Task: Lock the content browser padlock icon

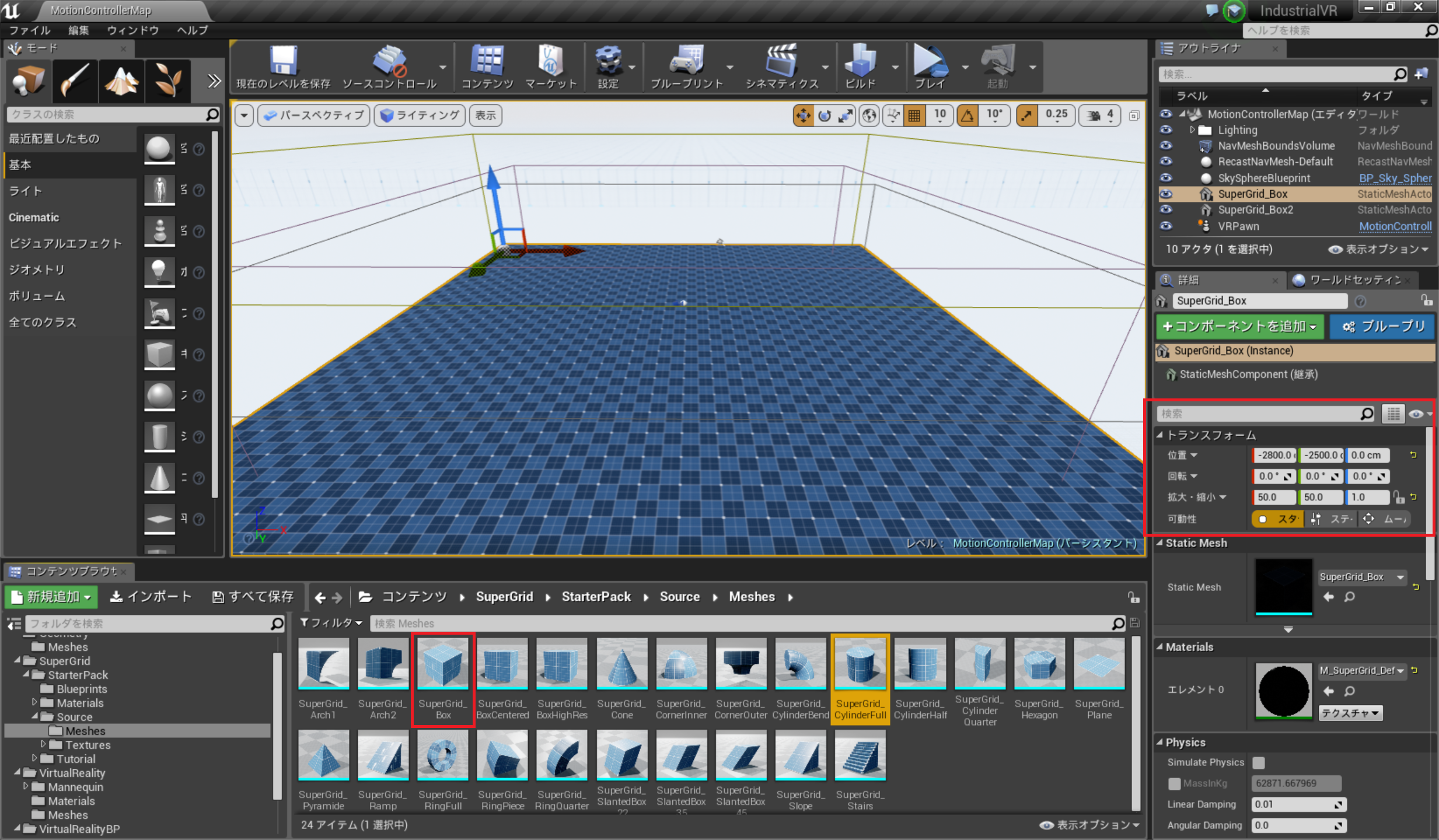Action: (x=1133, y=597)
